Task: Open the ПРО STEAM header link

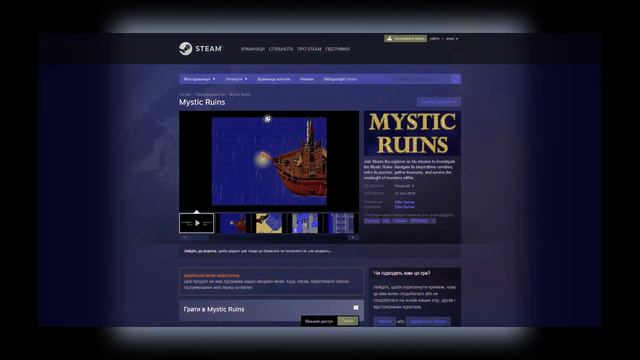Action: (309, 49)
